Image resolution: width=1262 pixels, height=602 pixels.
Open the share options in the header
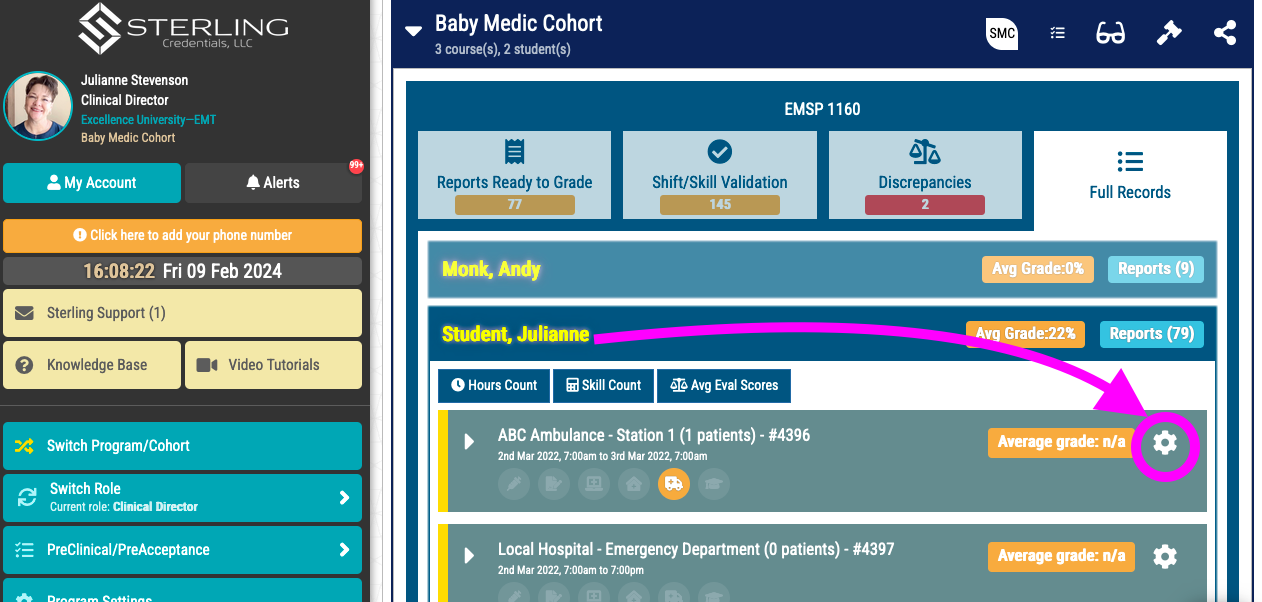tap(1225, 32)
